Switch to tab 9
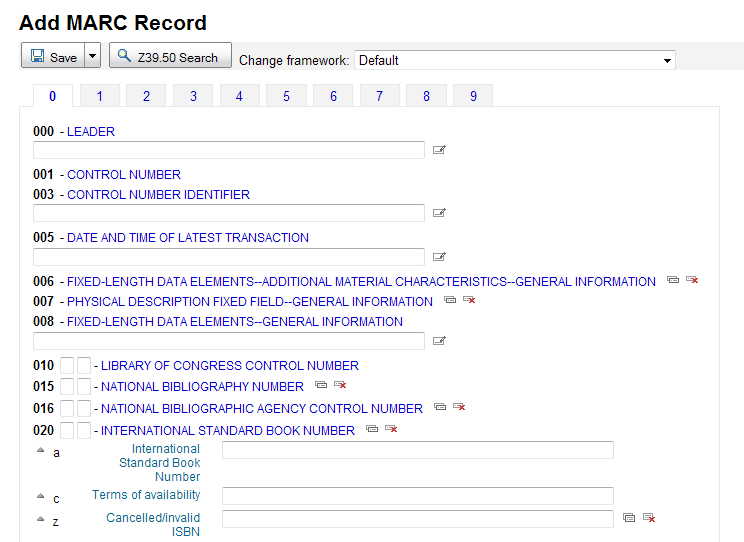The image size is (744, 542). coord(473,96)
